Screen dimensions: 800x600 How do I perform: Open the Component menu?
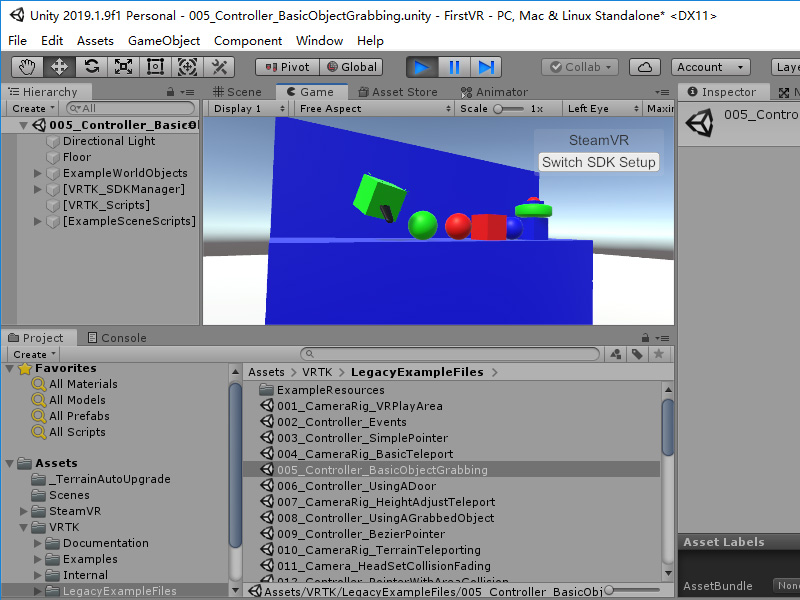(248, 40)
